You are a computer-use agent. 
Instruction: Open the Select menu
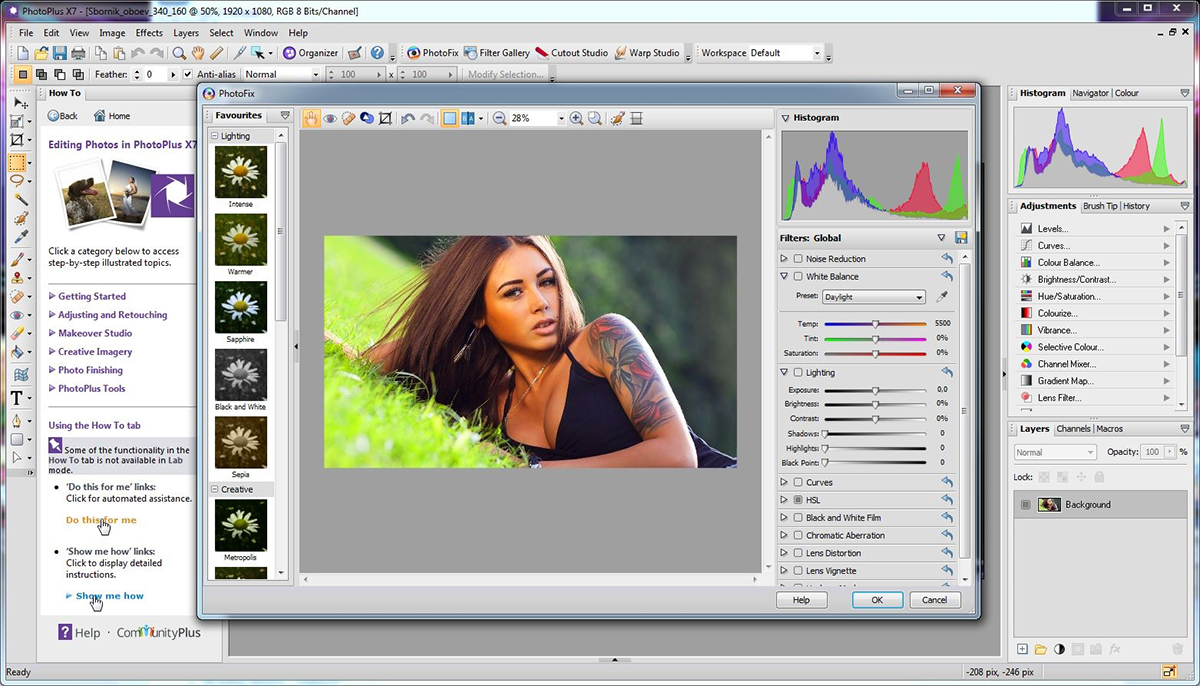(221, 33)
